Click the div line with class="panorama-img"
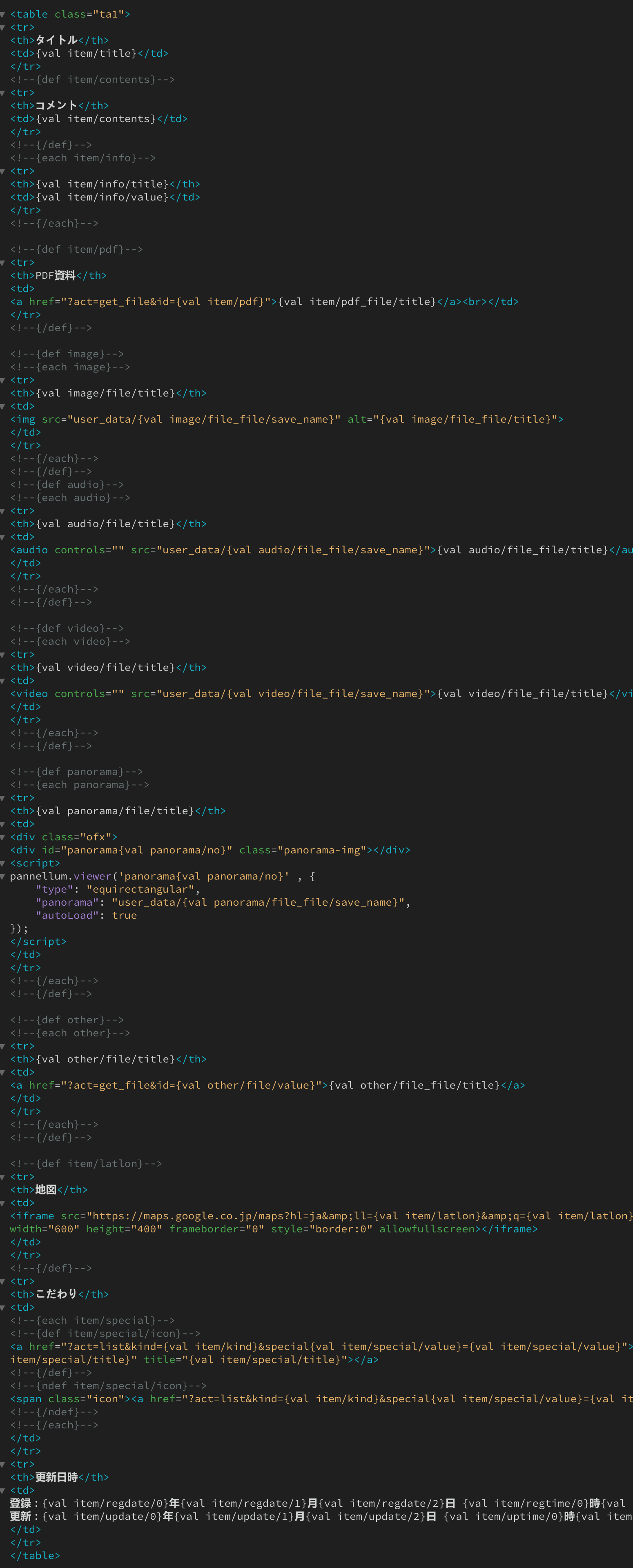Screen dimensions: 633x1568 (x=210, y=850)
